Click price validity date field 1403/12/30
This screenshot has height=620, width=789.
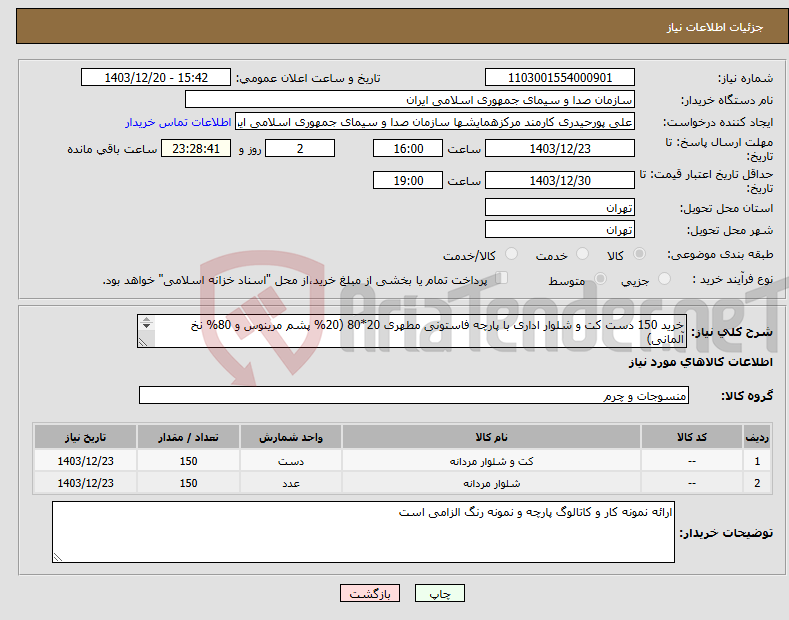click(560, 180)
